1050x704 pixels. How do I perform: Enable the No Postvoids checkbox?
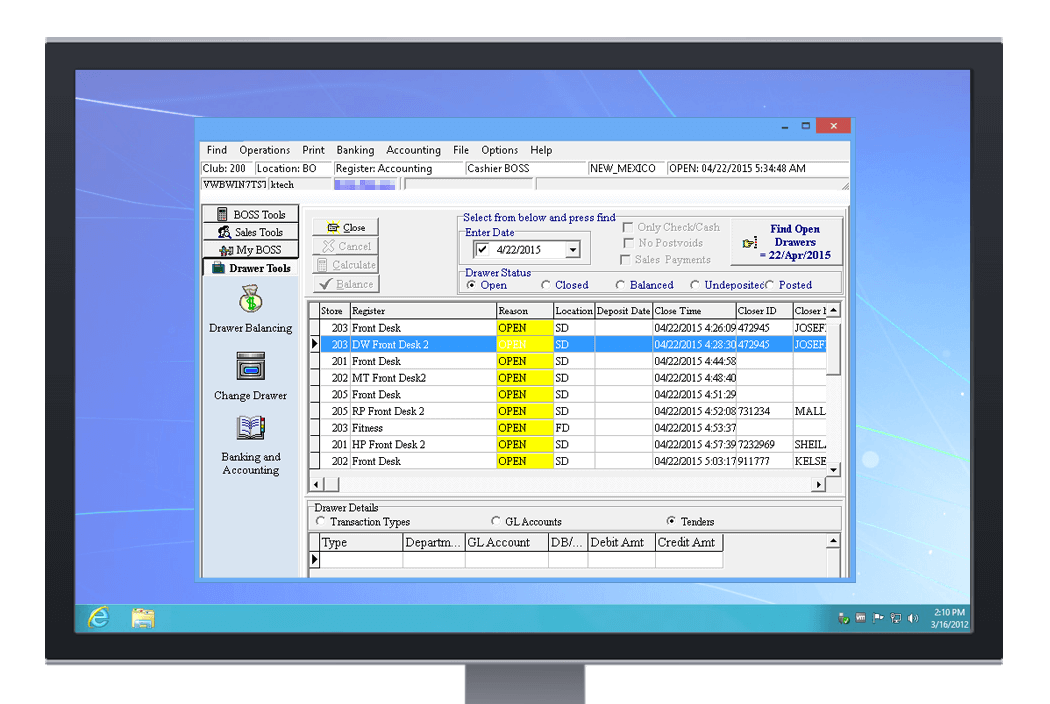pyautogui.click(x=628, y=242)
